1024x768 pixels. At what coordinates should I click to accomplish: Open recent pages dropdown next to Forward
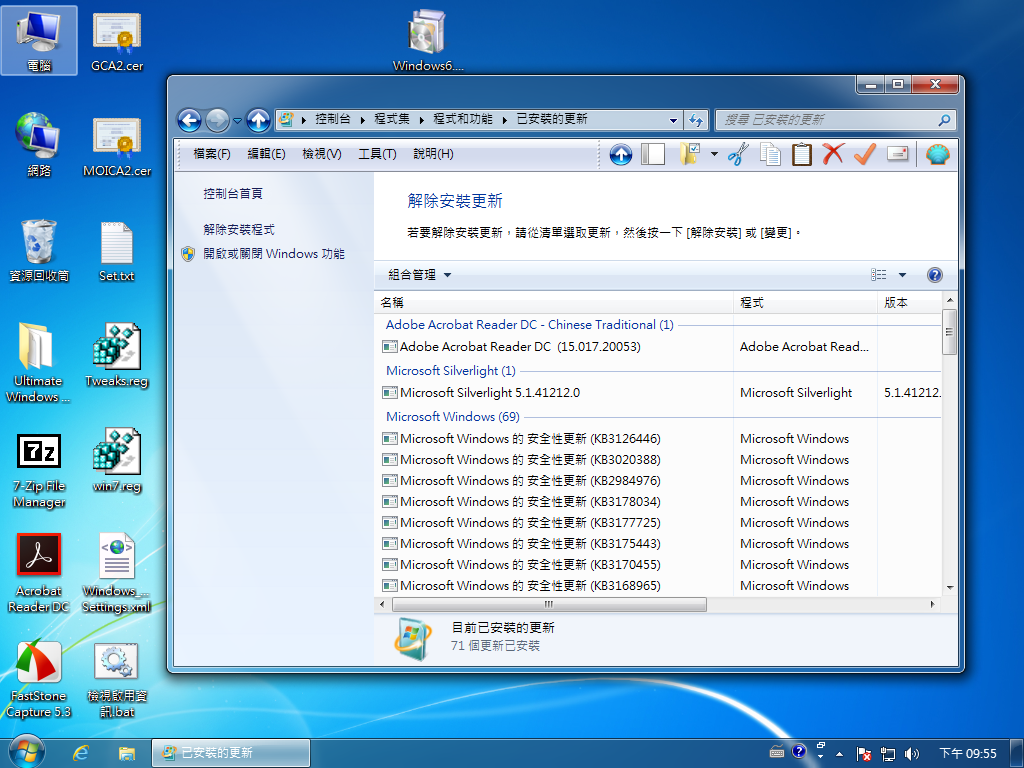coord(237,121)
